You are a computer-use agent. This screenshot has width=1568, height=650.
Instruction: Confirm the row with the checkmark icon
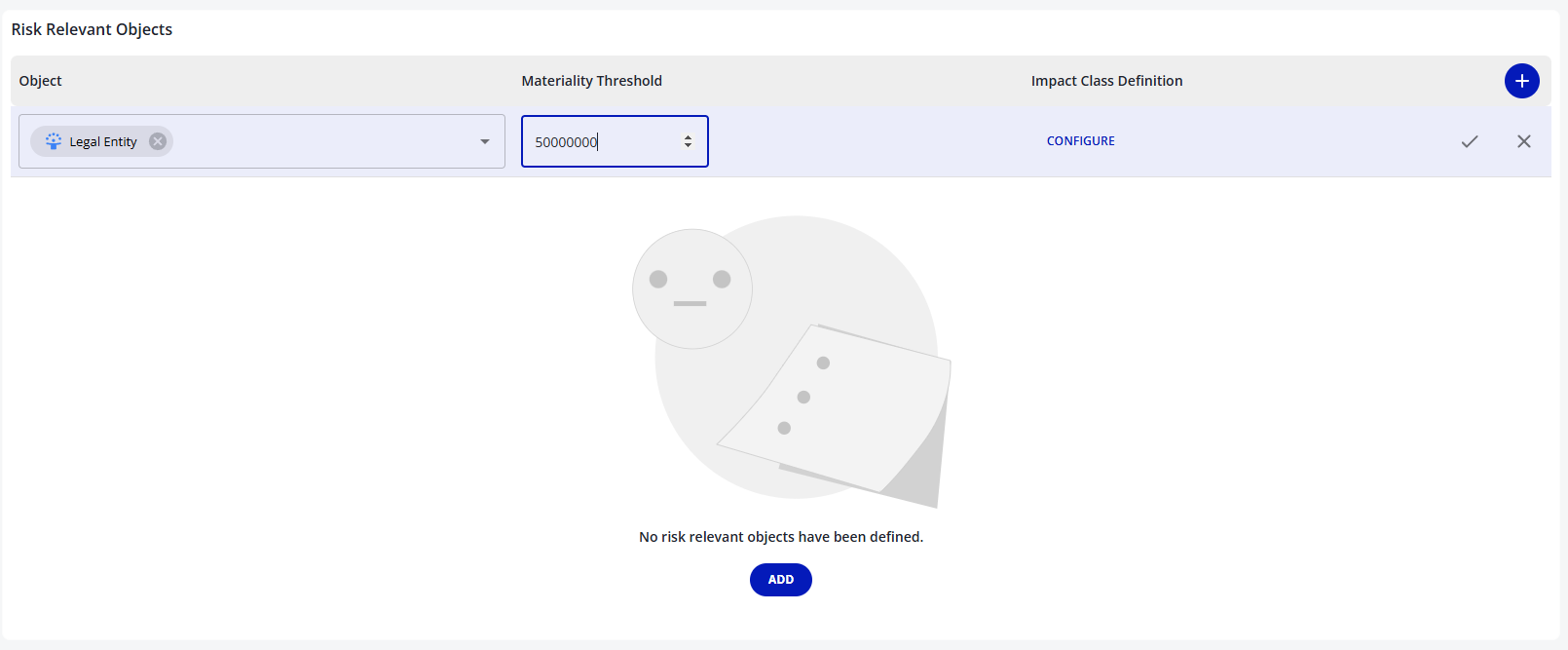1470,141
